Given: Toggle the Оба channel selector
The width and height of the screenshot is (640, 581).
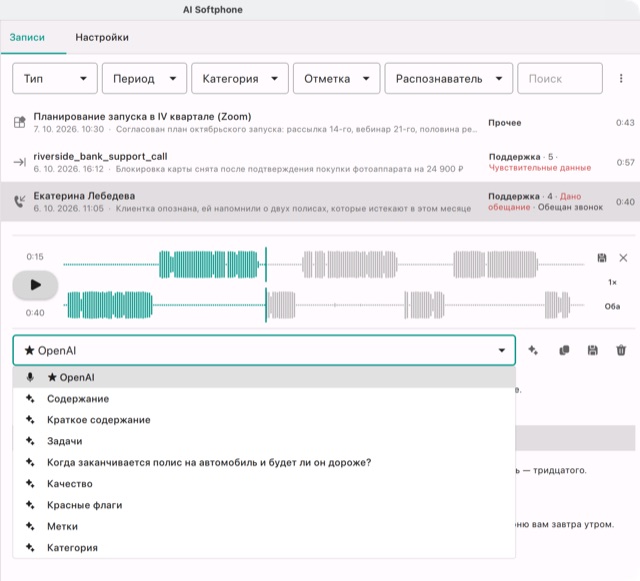Looking at the screenshot, I should [x=612, y=306].
